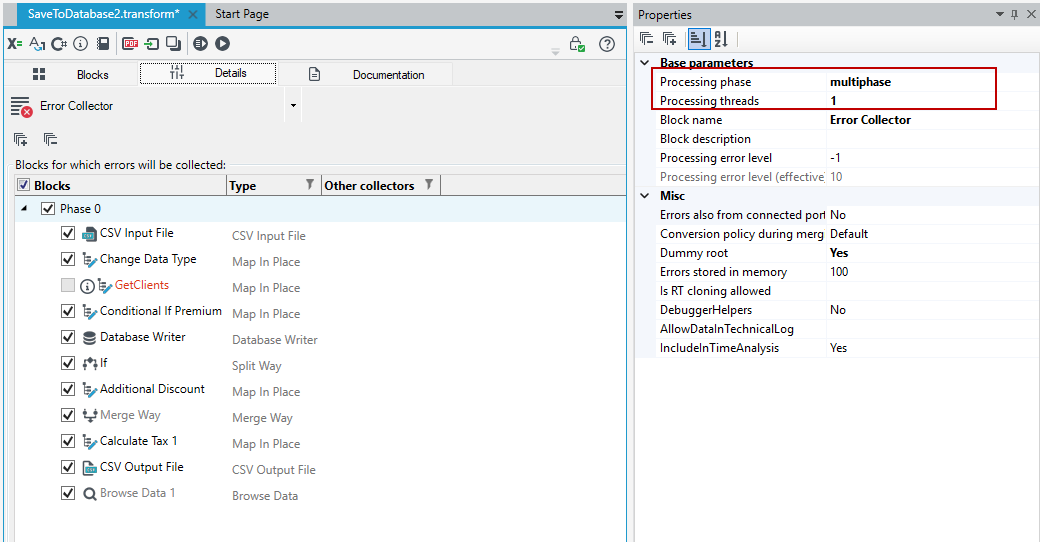Click the Run play button icon

[223, 44]
